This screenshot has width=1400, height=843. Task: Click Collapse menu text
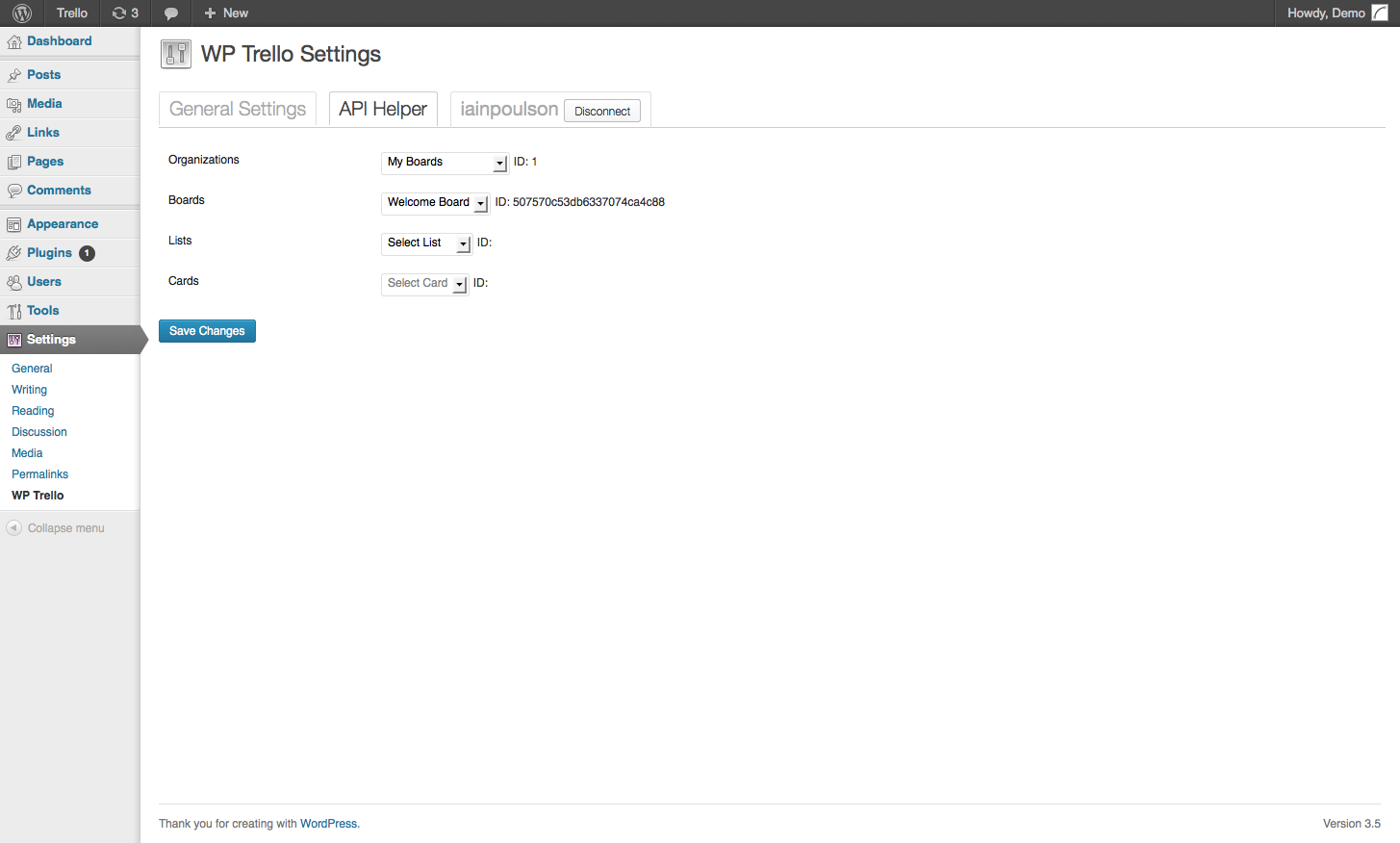point(66,528)
